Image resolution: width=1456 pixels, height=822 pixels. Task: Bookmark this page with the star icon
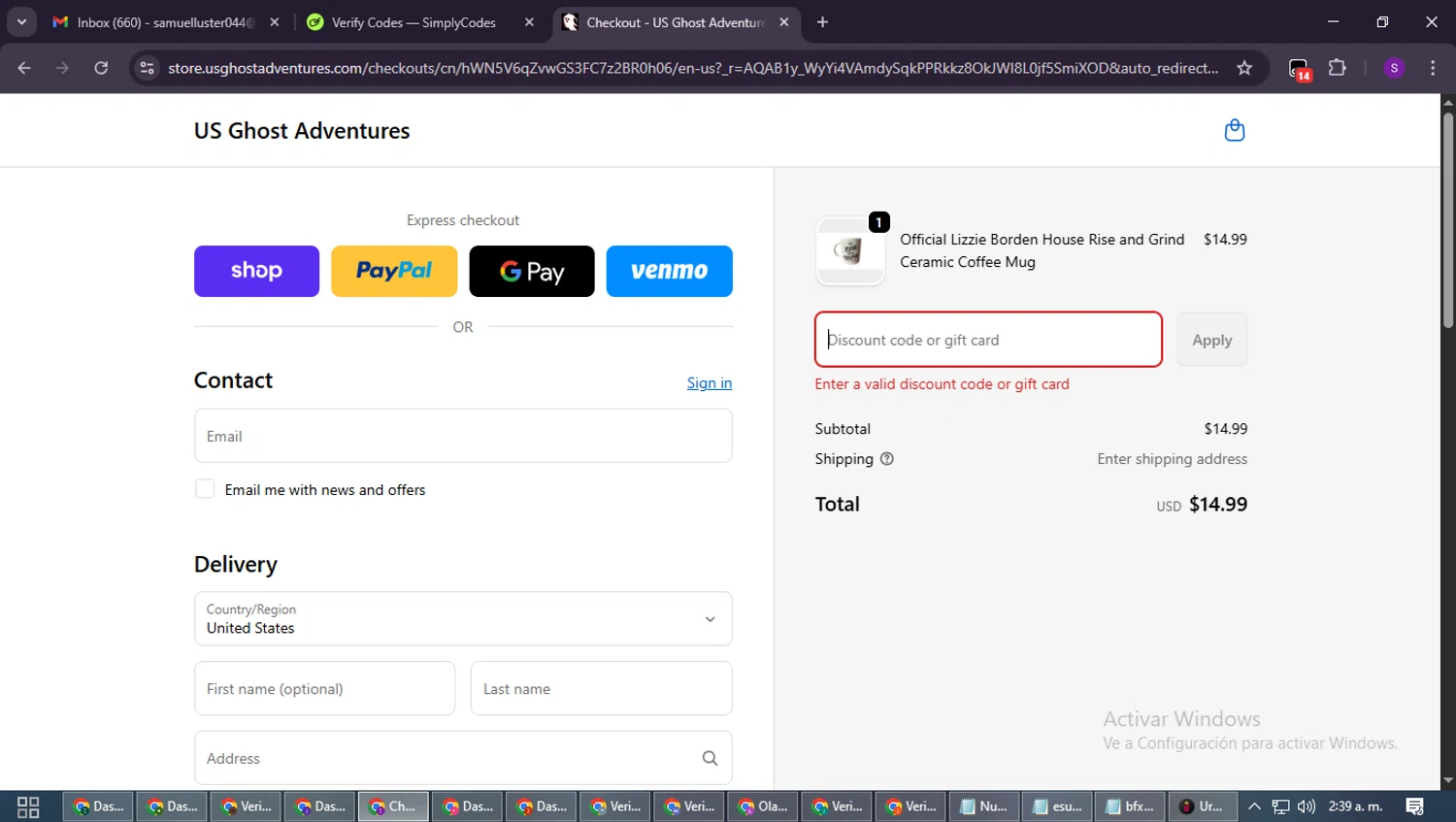pyautogui.click(x=1244, y=68)
